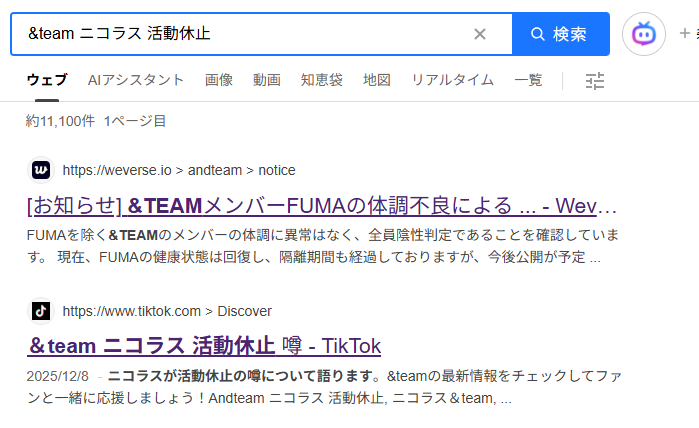Expand the 一覧 list menu
Image resolution: width=699 pixels, height=428 pixels.
(x=529, y=80)
